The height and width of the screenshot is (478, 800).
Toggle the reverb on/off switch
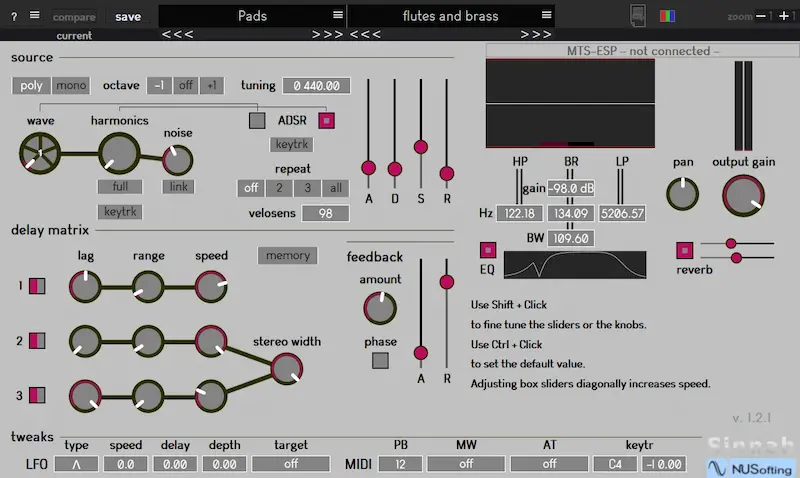tap(685, 250)
